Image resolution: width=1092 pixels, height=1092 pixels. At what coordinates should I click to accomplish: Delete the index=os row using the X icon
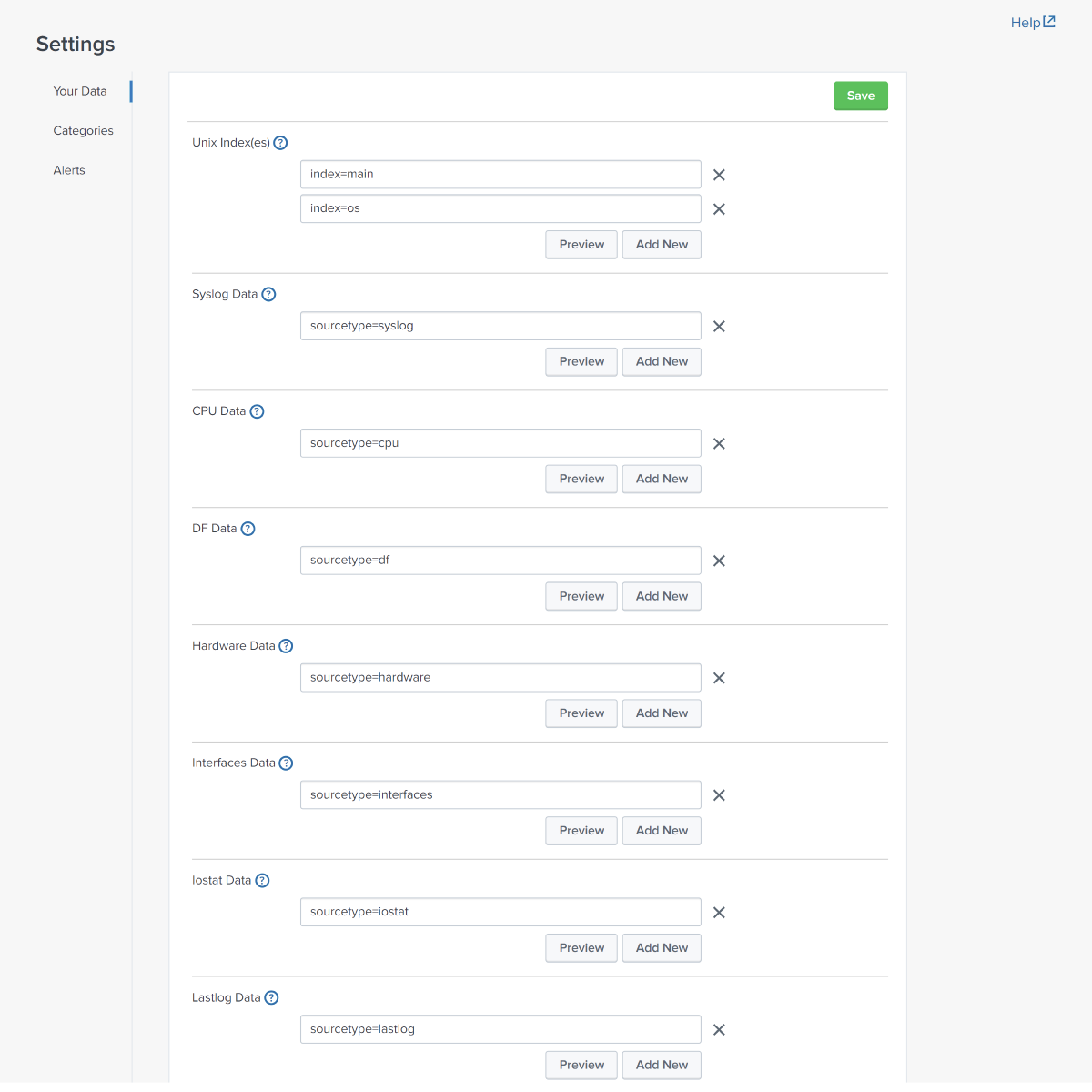[x=719, y=209]
